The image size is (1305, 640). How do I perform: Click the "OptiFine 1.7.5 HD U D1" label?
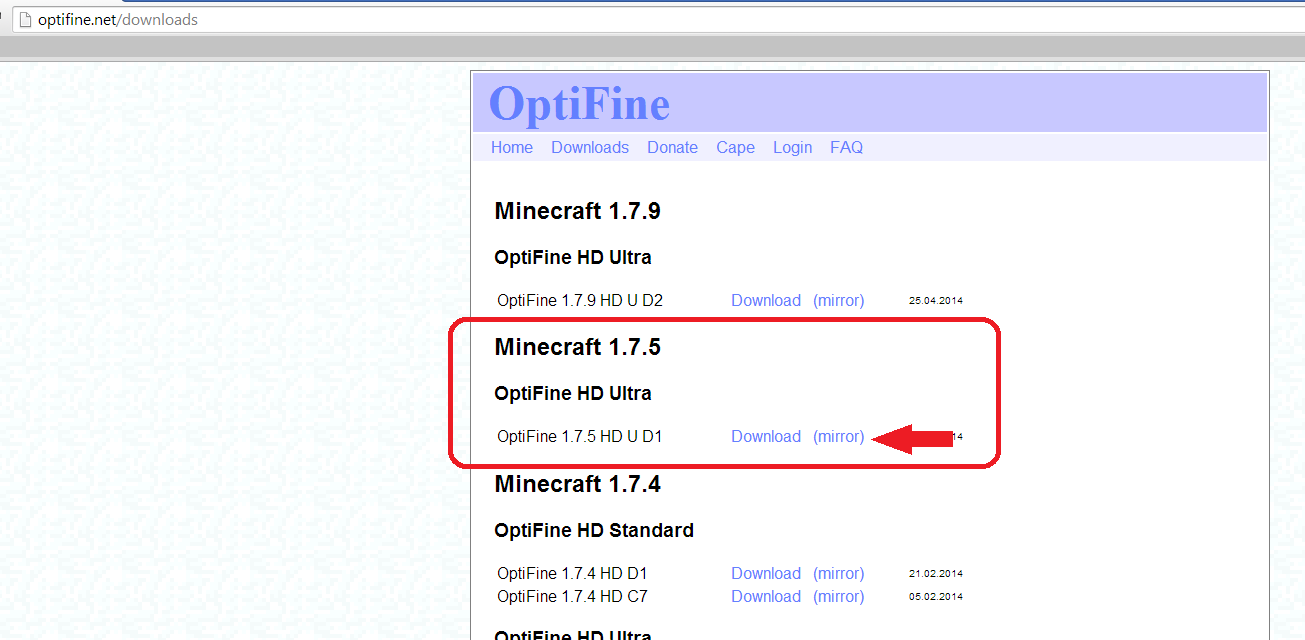click(580, 436)
